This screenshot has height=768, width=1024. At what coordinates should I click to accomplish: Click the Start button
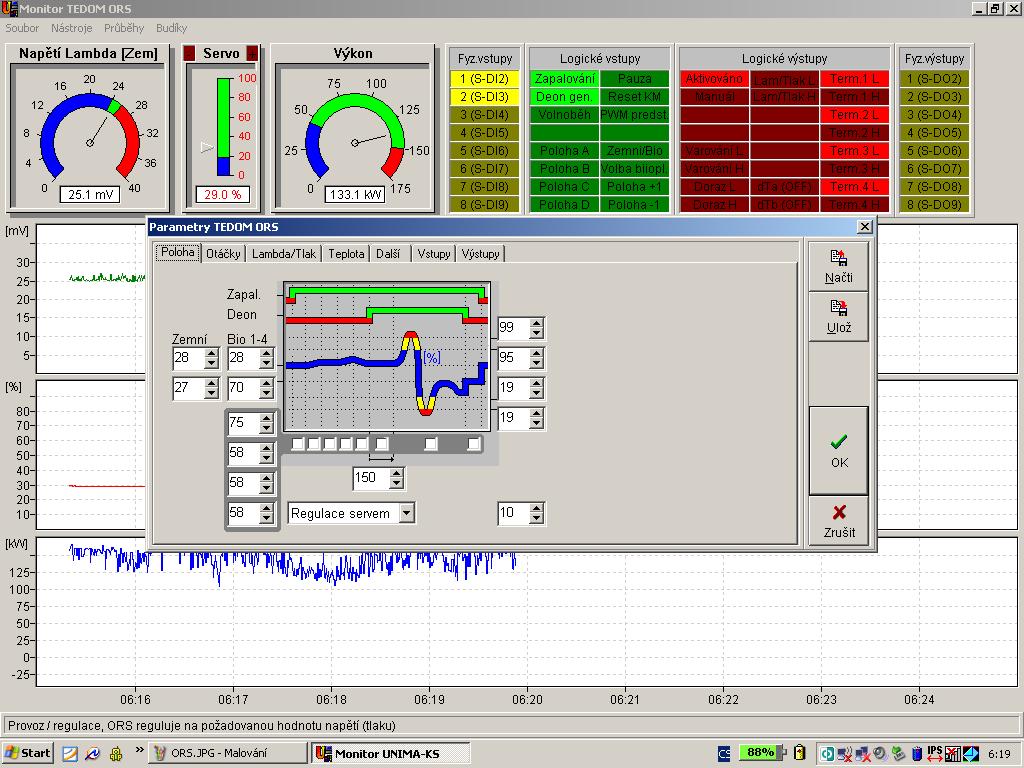click(x=28, y=753)
